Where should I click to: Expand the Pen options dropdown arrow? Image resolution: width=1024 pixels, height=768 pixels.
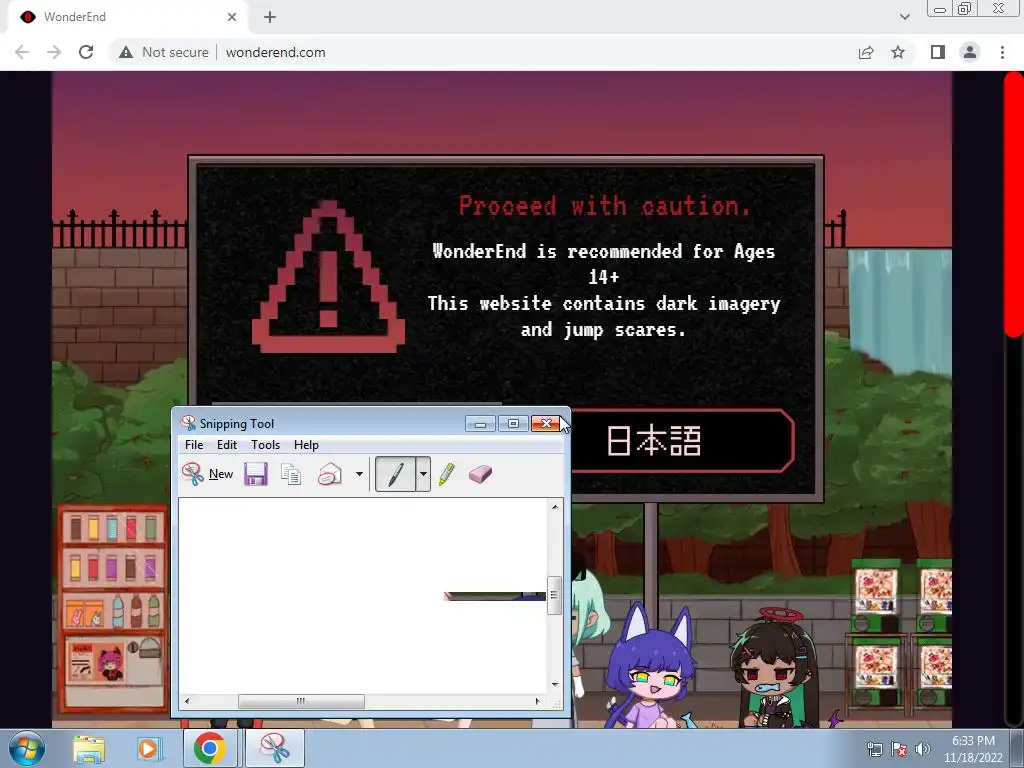(423, 474)
